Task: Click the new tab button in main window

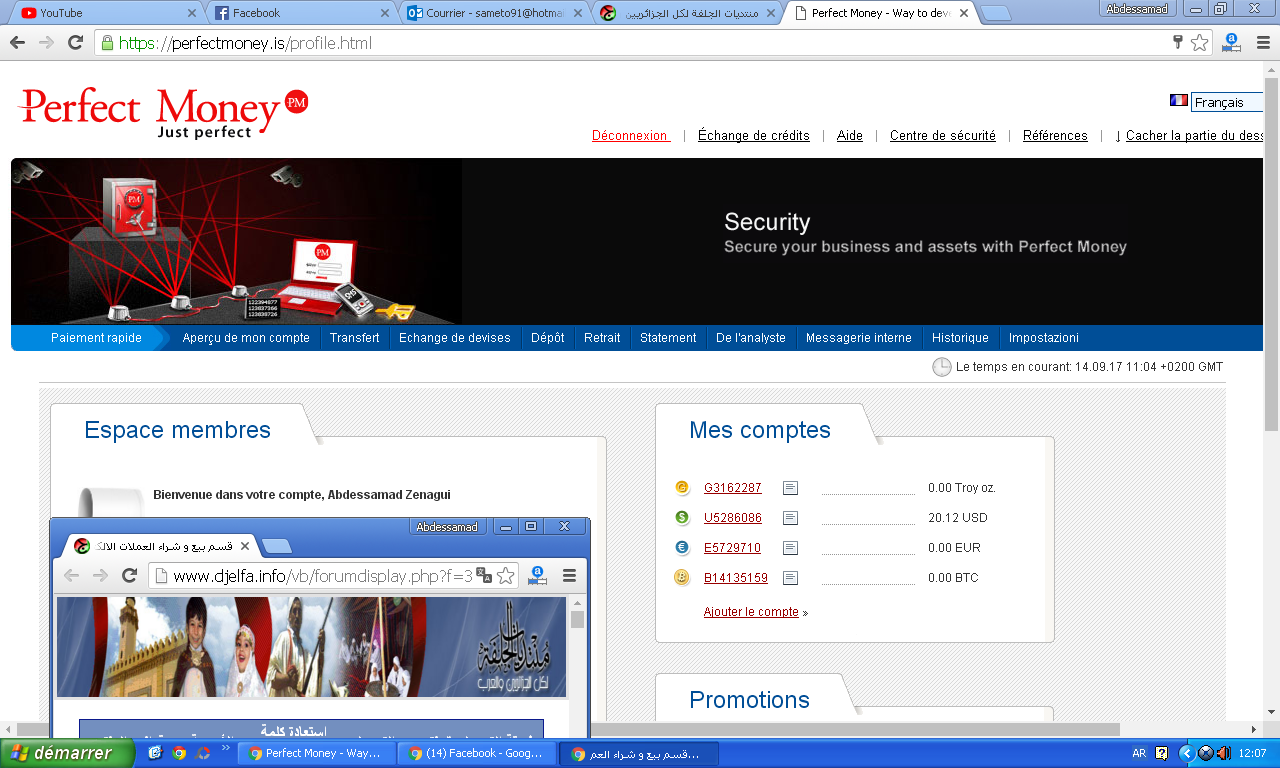Action: point(995,14)
